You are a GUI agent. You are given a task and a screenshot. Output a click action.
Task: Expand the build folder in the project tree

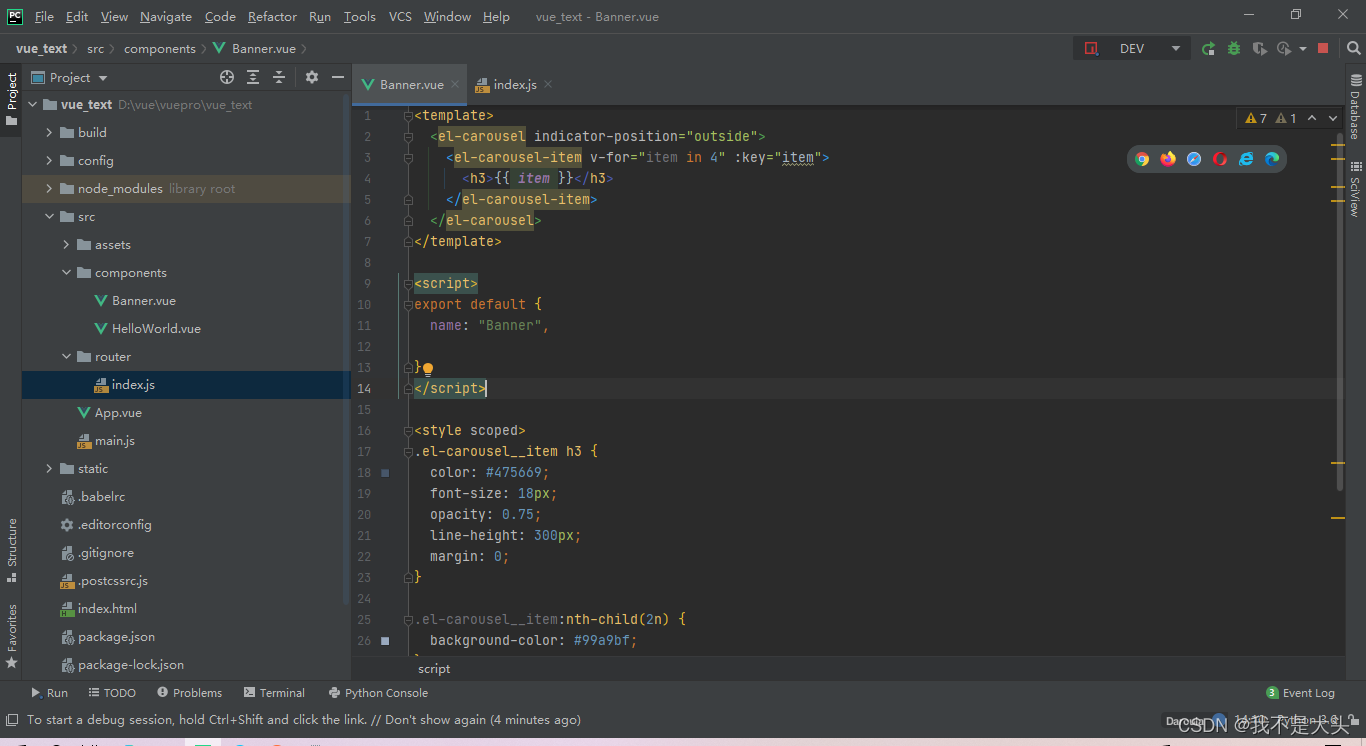47,132
